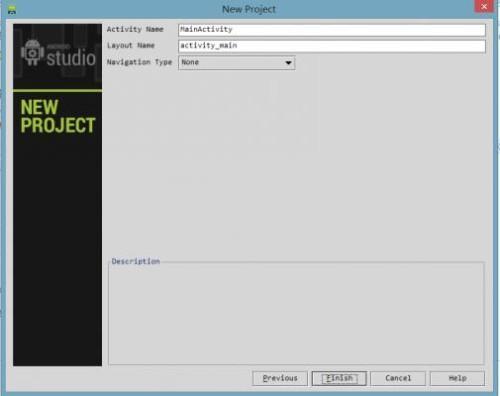Image resolution: width=500 pixels, height=396 pixels.
Task: Focus the Activity Name text field
Action: [332, 30]
